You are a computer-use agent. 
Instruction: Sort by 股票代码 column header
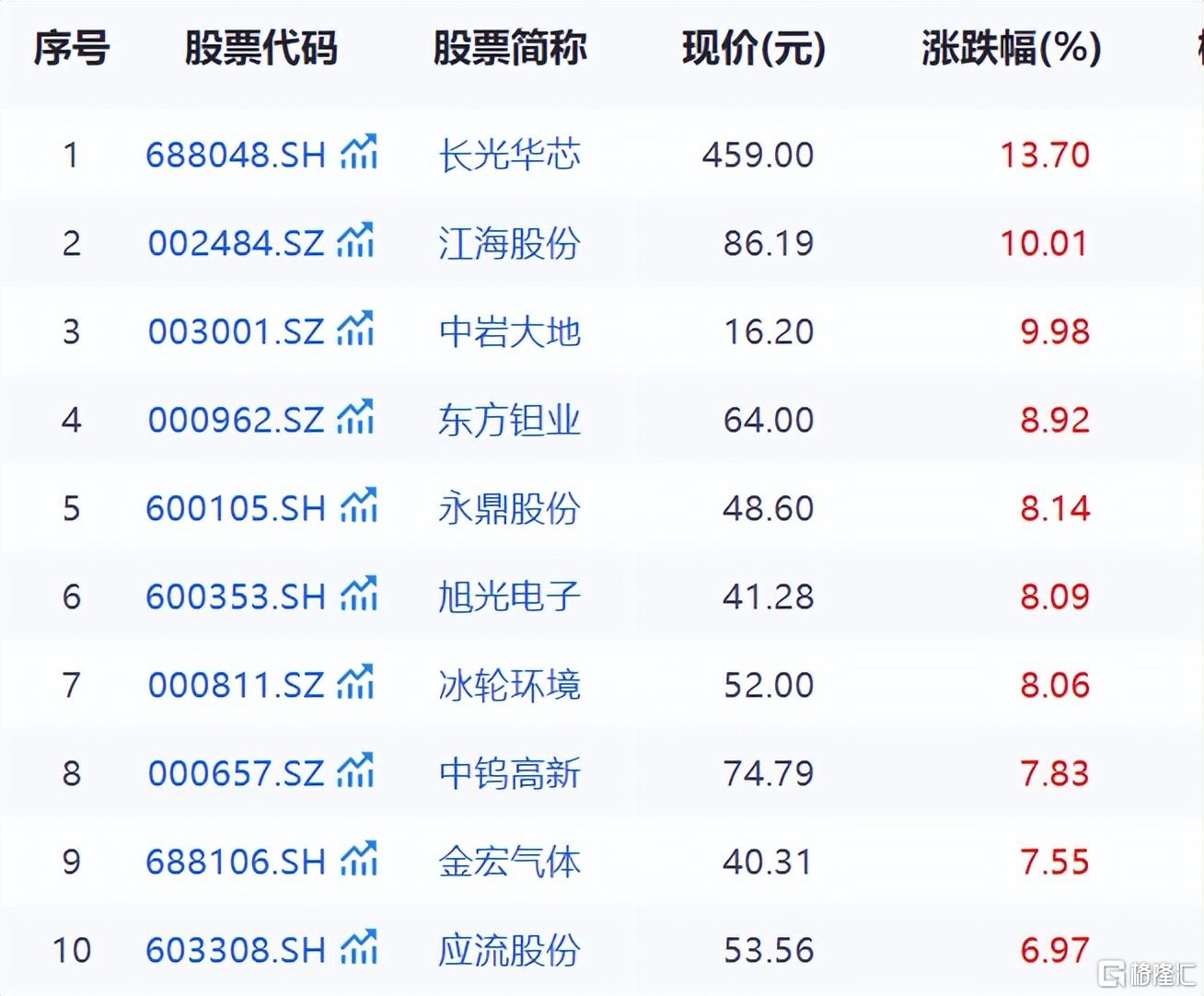click(261, 48)
